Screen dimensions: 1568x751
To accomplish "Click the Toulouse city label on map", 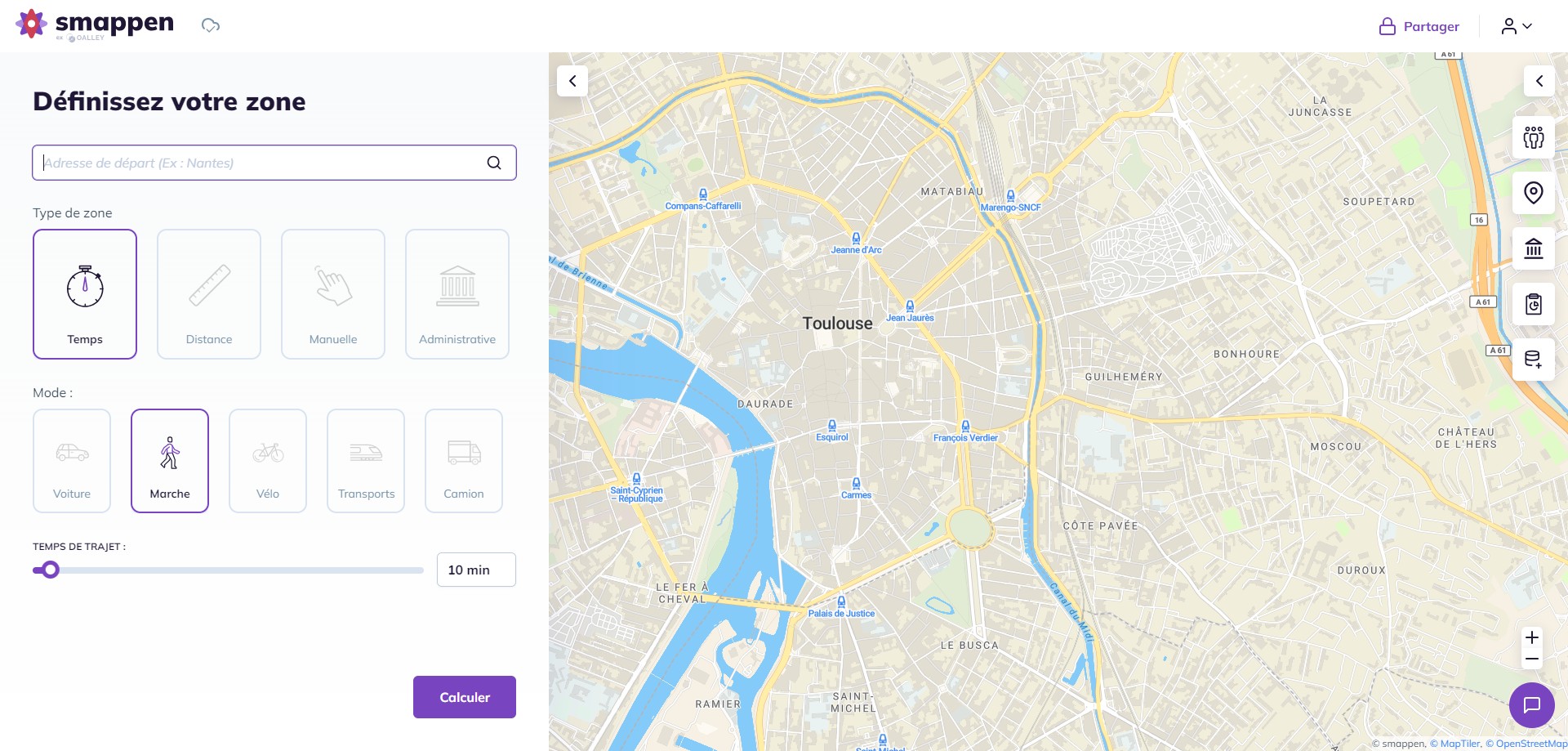I will click(x=837, y=324).
